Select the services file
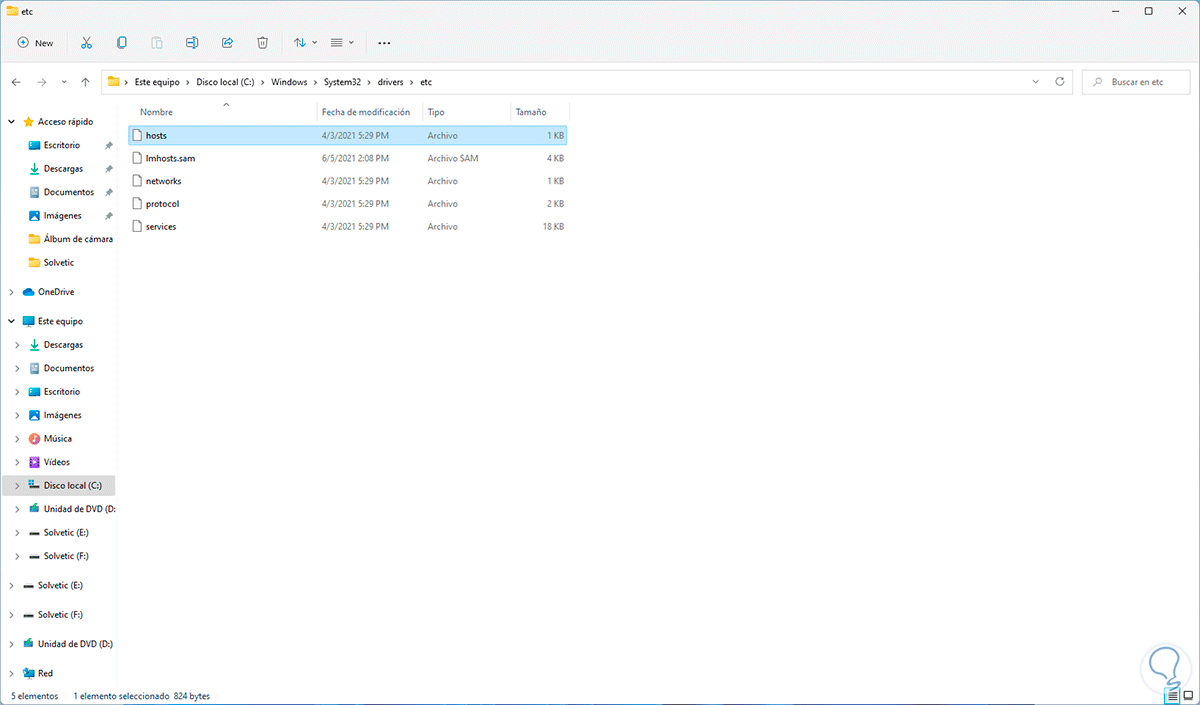Screen dimensions: 1200x705 point(348,227)
